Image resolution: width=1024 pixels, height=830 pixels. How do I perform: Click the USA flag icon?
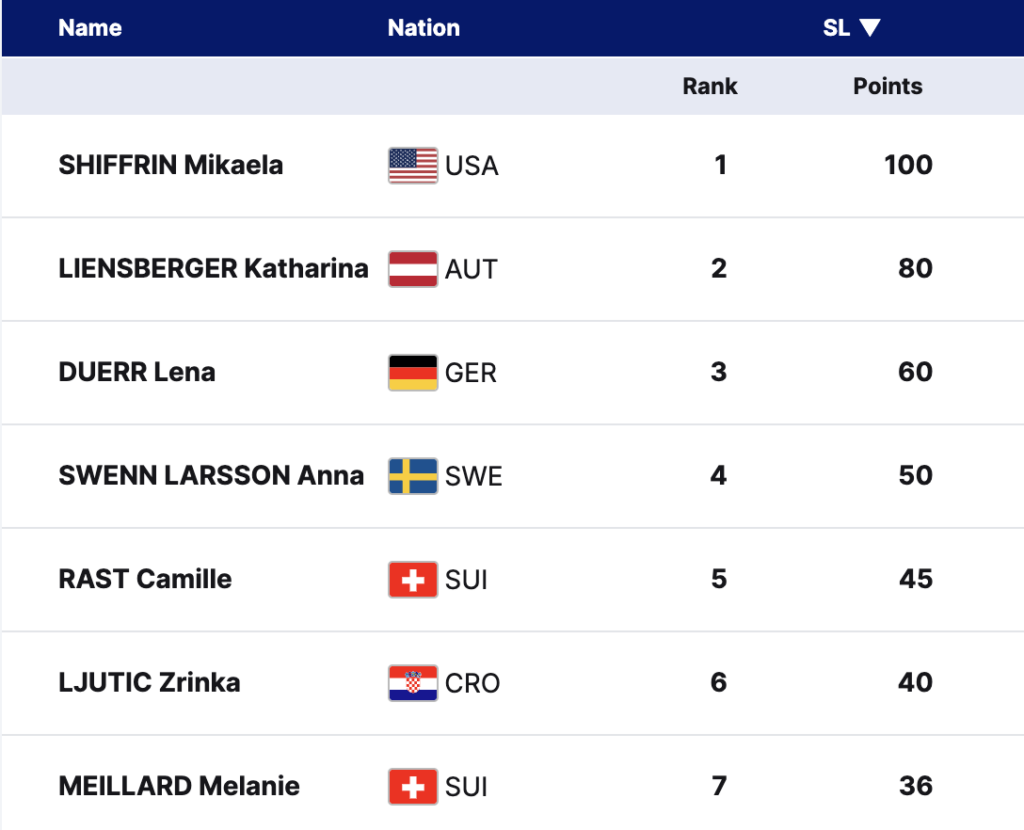point(413,165)
